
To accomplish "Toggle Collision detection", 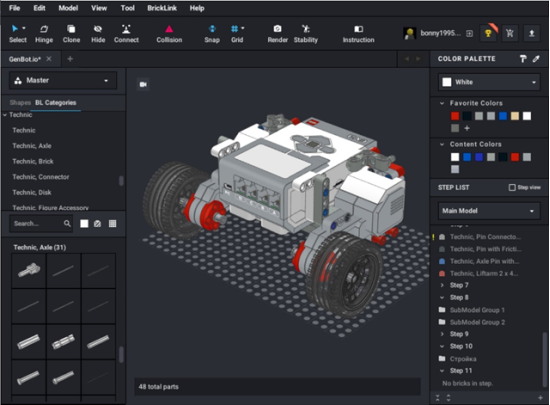I will click(x=169, y=34).
